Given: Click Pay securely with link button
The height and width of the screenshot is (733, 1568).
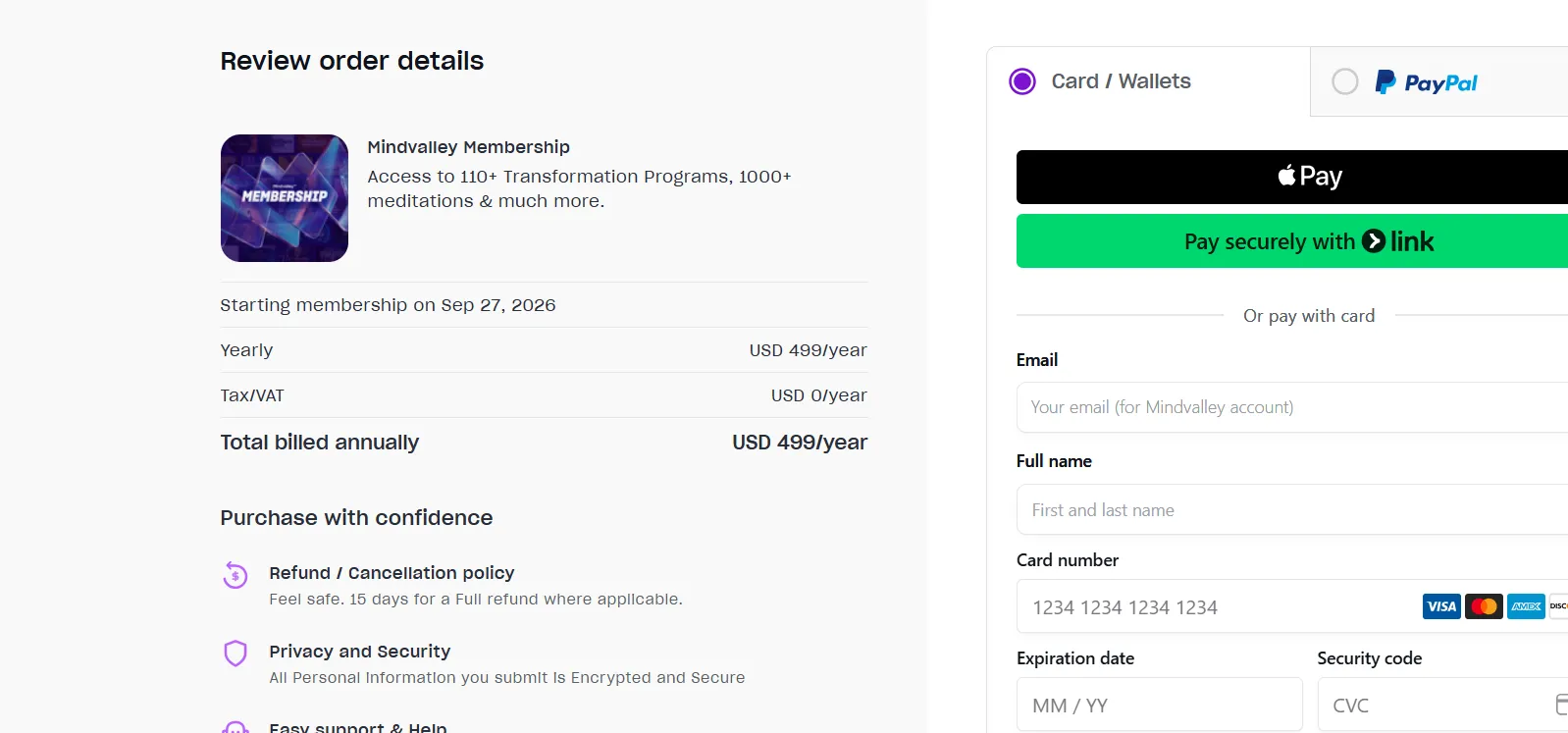Looking at the screenshot, I should tap(1292, 241).
